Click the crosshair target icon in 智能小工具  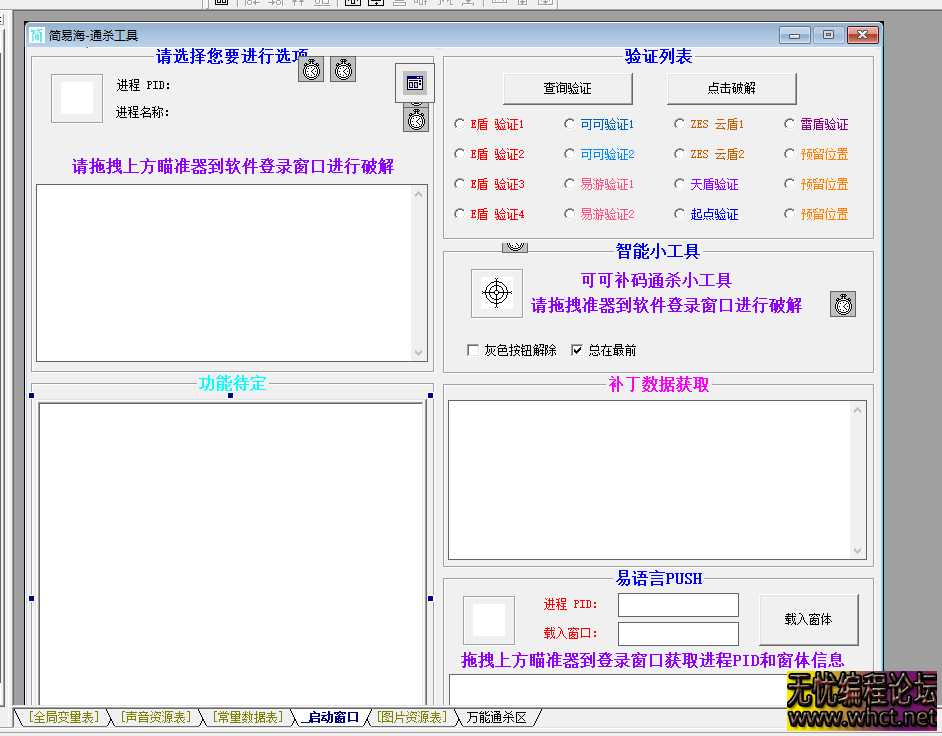(x=496, y=292)
